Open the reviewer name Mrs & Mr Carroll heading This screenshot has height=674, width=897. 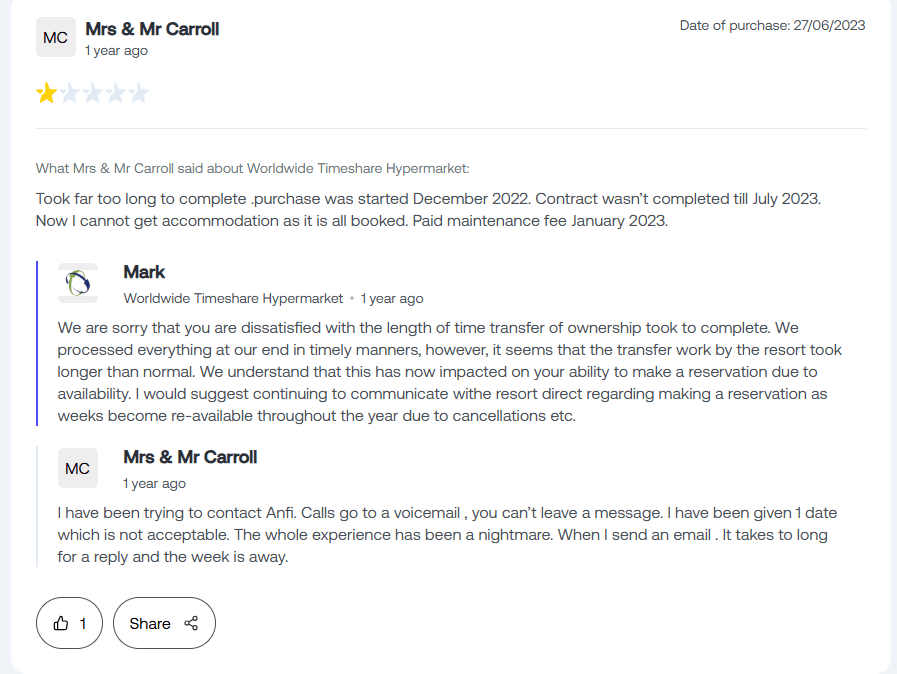click(x=152, y=29)
